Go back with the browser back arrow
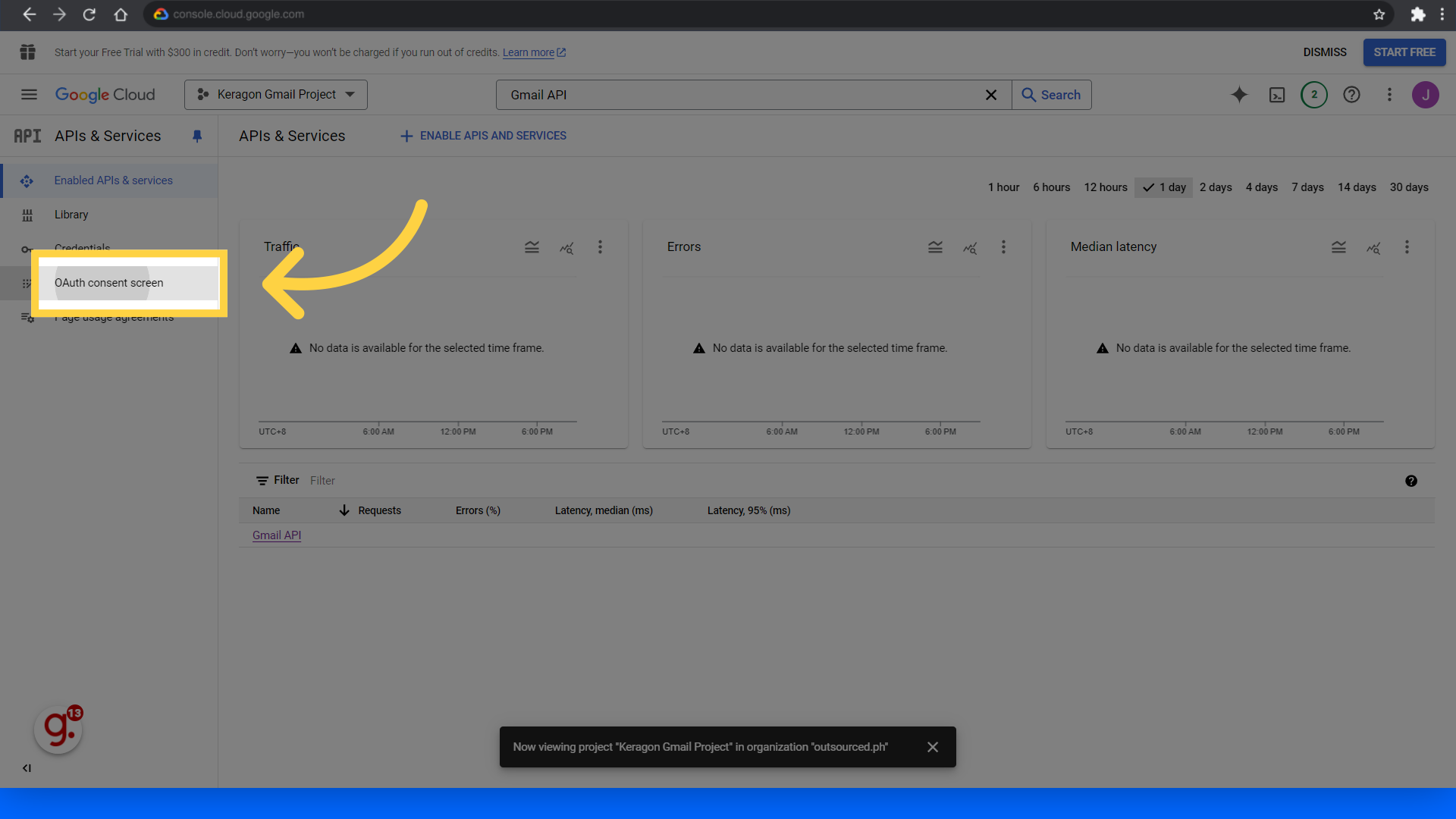1456x819 pixels. (29, 14)
